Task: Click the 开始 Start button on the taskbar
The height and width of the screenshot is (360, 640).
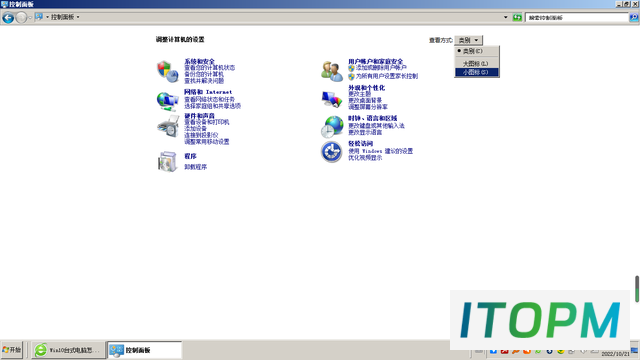Action: pos(12,350)
